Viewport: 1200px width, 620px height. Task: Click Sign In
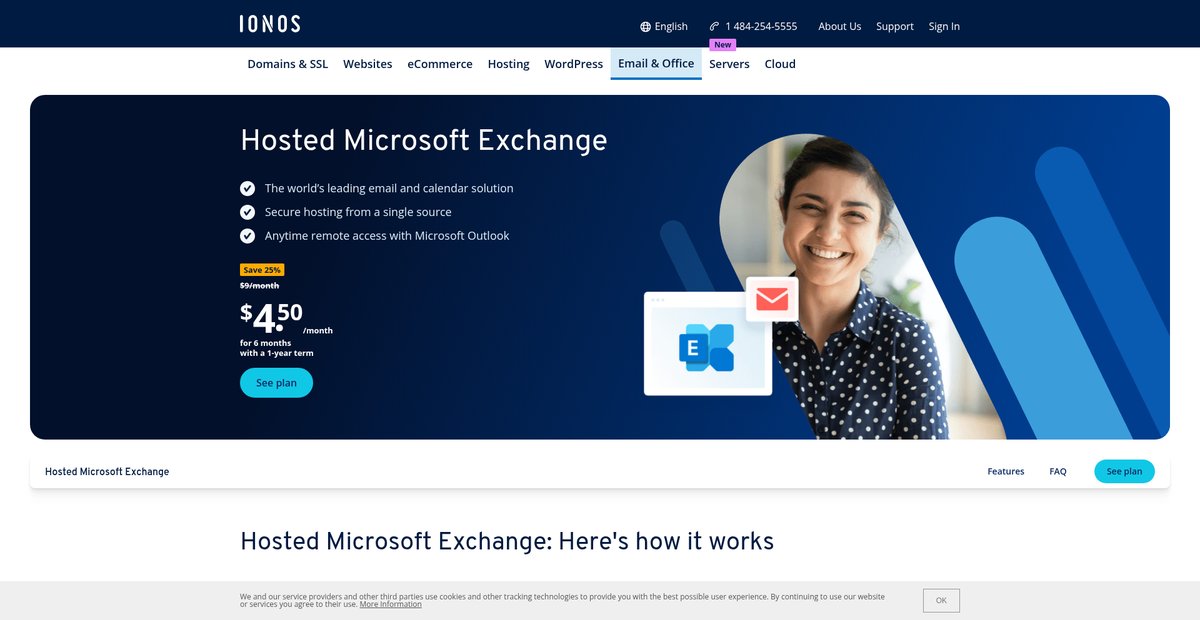(x=944, y=27)
